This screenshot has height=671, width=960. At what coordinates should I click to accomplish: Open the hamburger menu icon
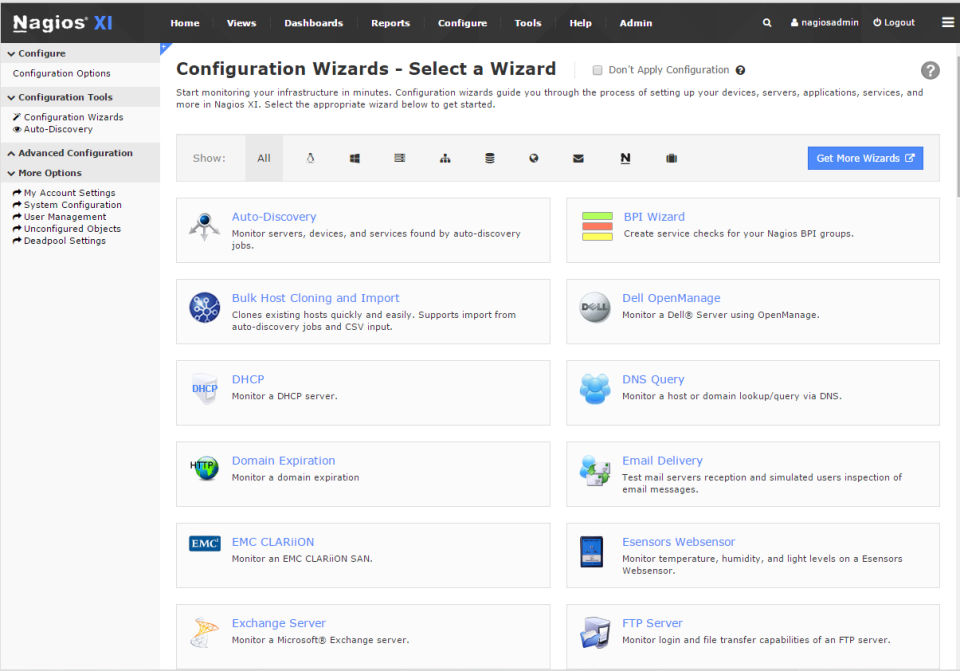948,22
